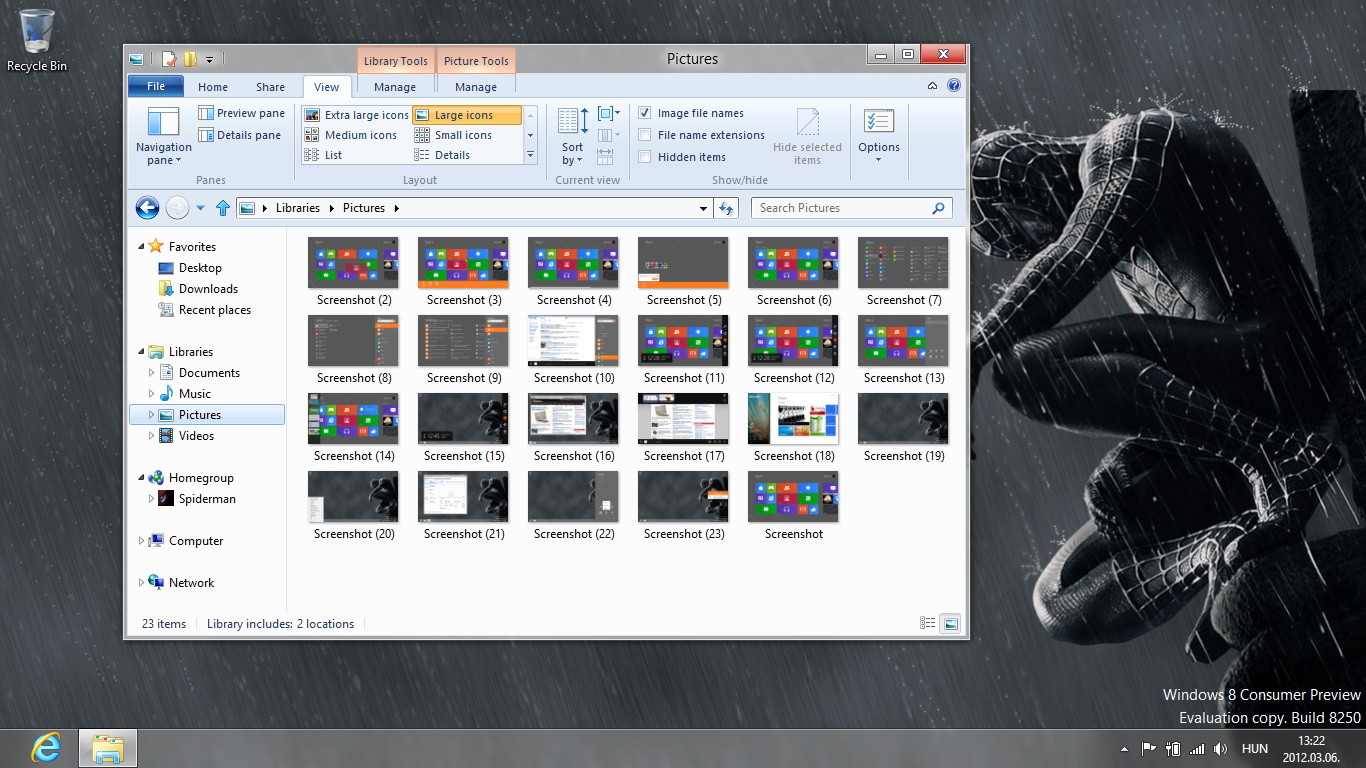Viewport: 1366px width, 768px height.
Task: Switch to Details layout
Action: point(442,155)
